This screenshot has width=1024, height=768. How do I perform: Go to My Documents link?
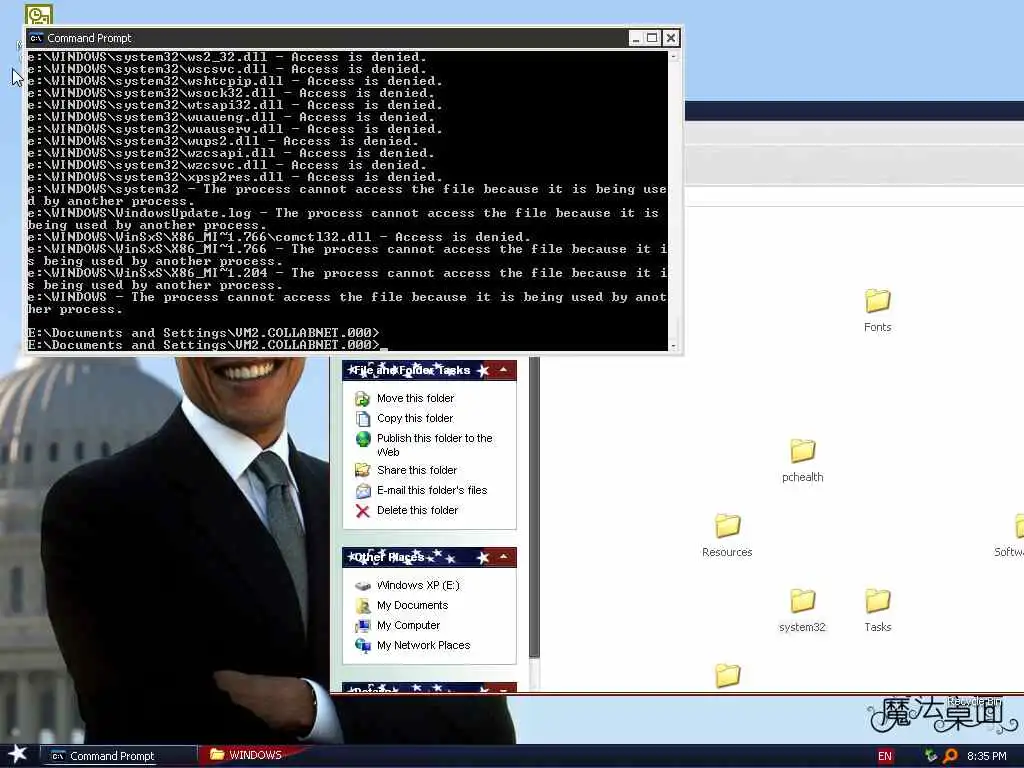[x=412, y=605]
